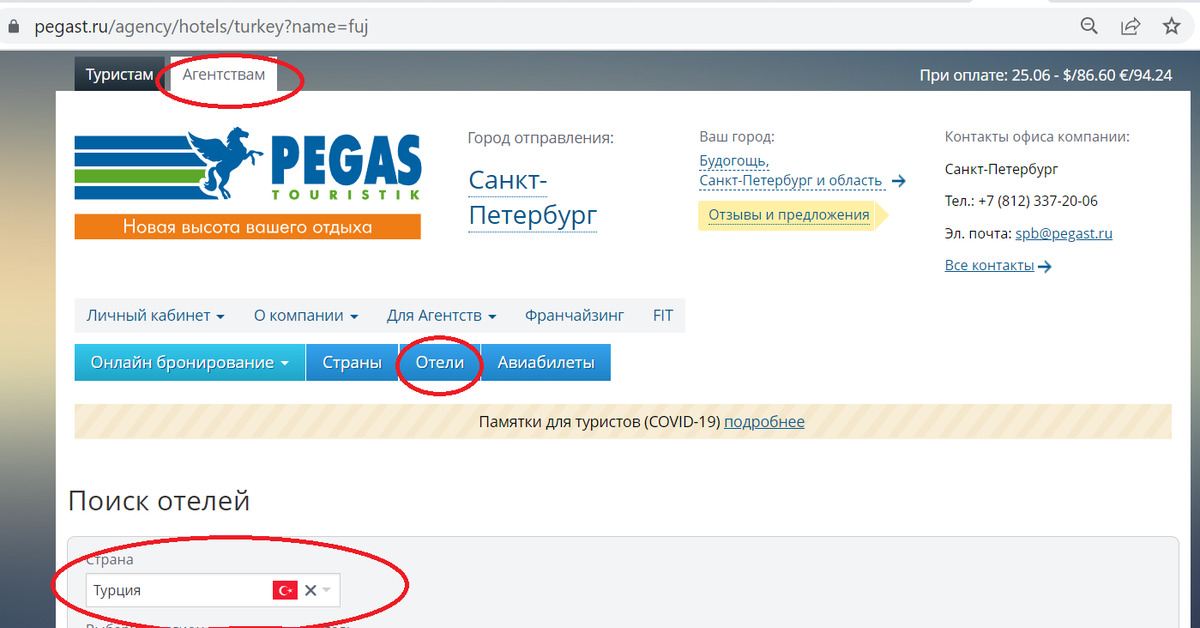1200x628 pixels.
Task: Open the country dropdown arrow
Action: [326, 590]
